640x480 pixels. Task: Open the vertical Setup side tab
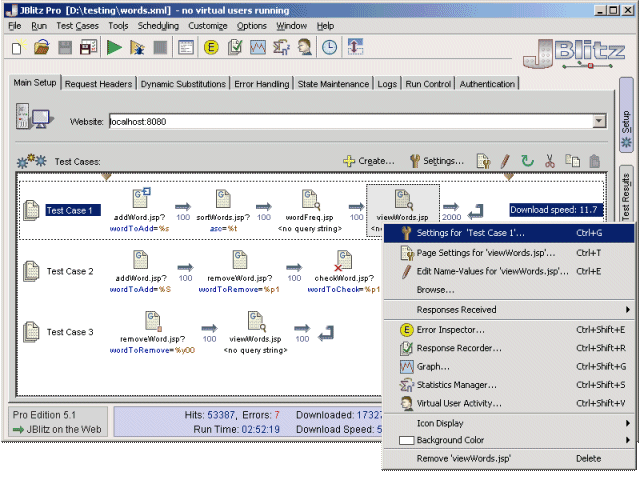(626, 115)
